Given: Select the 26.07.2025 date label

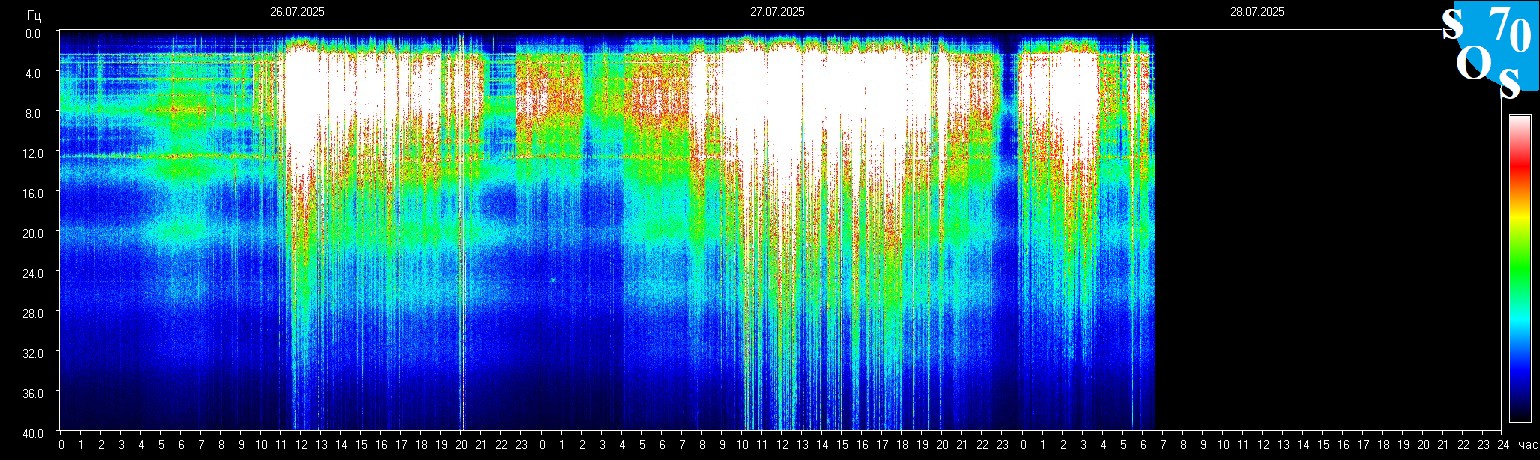Looking at the screenshot, I should click(297, 12).
